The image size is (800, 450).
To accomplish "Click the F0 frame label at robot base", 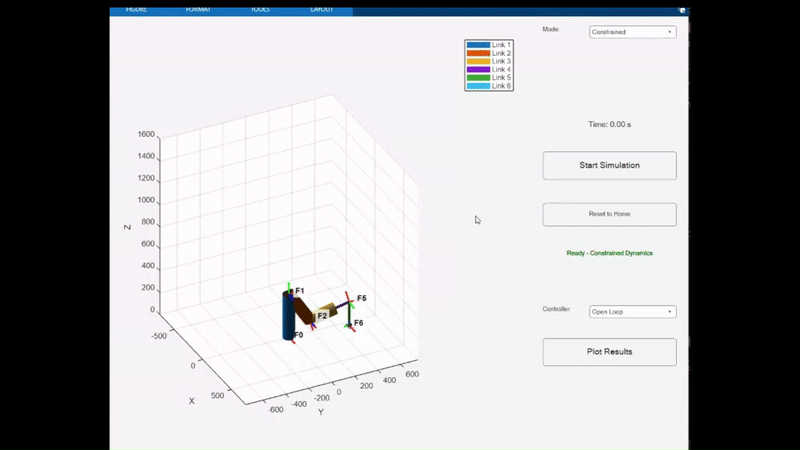I will tap(298, 335).
